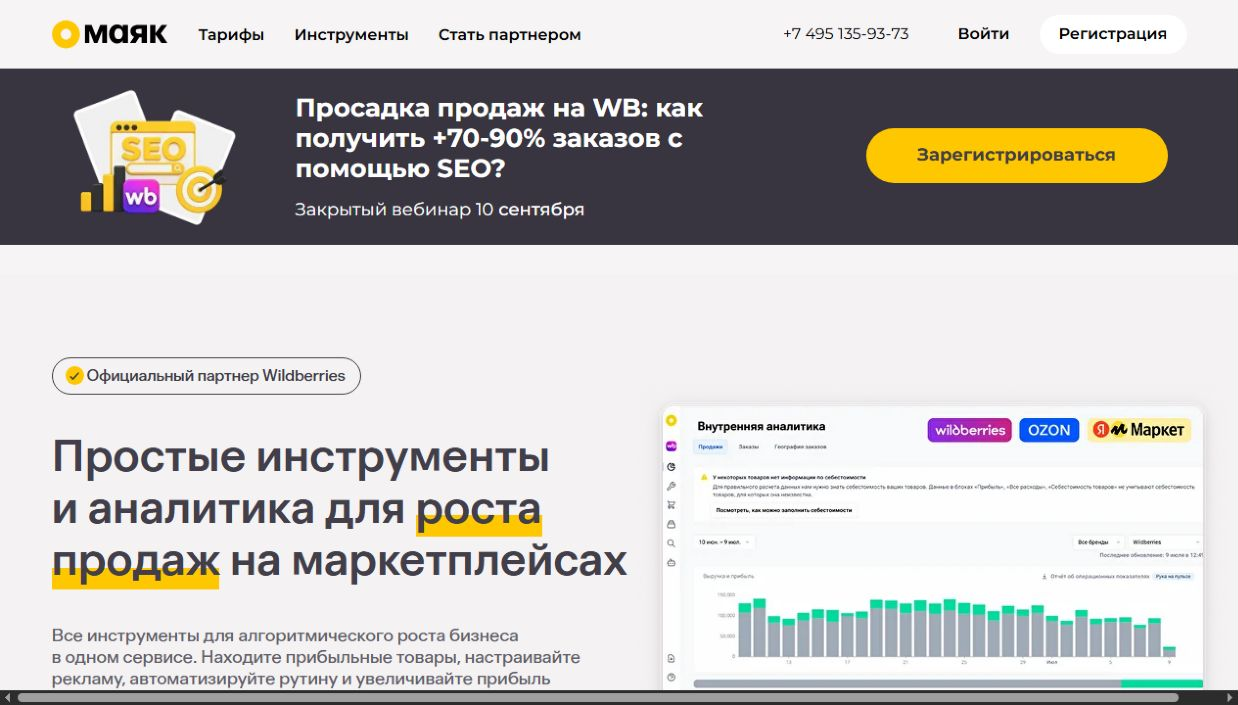Click the Войти login link
Viewport: 1238px width, 705px height.
[983, 33]
